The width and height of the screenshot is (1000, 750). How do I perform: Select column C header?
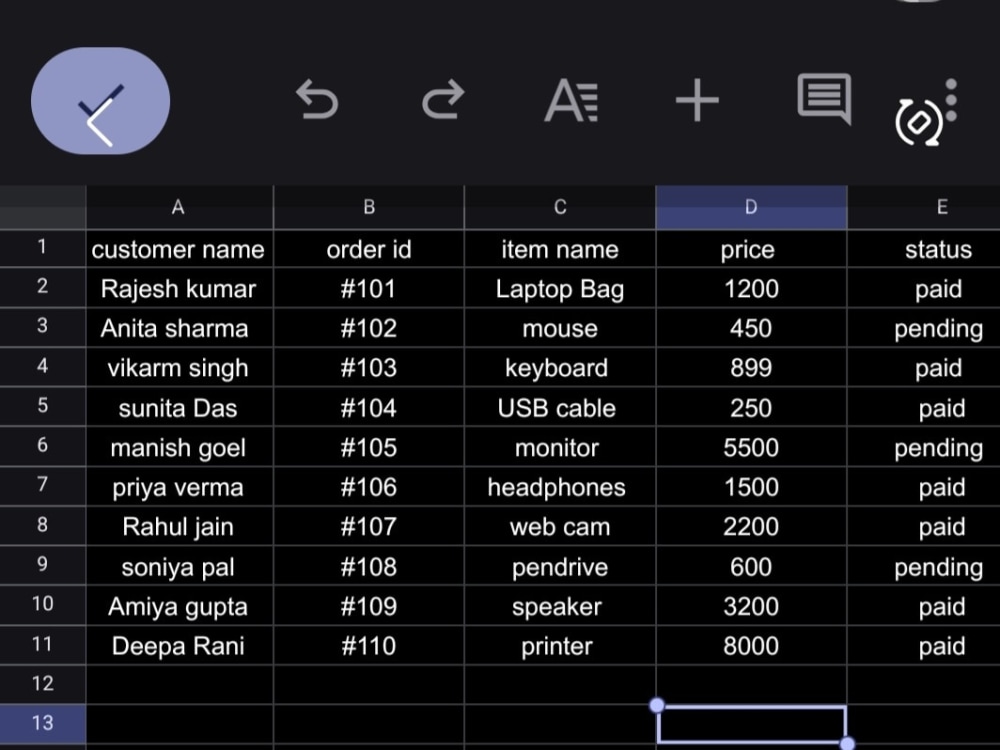tap(560, 207)
